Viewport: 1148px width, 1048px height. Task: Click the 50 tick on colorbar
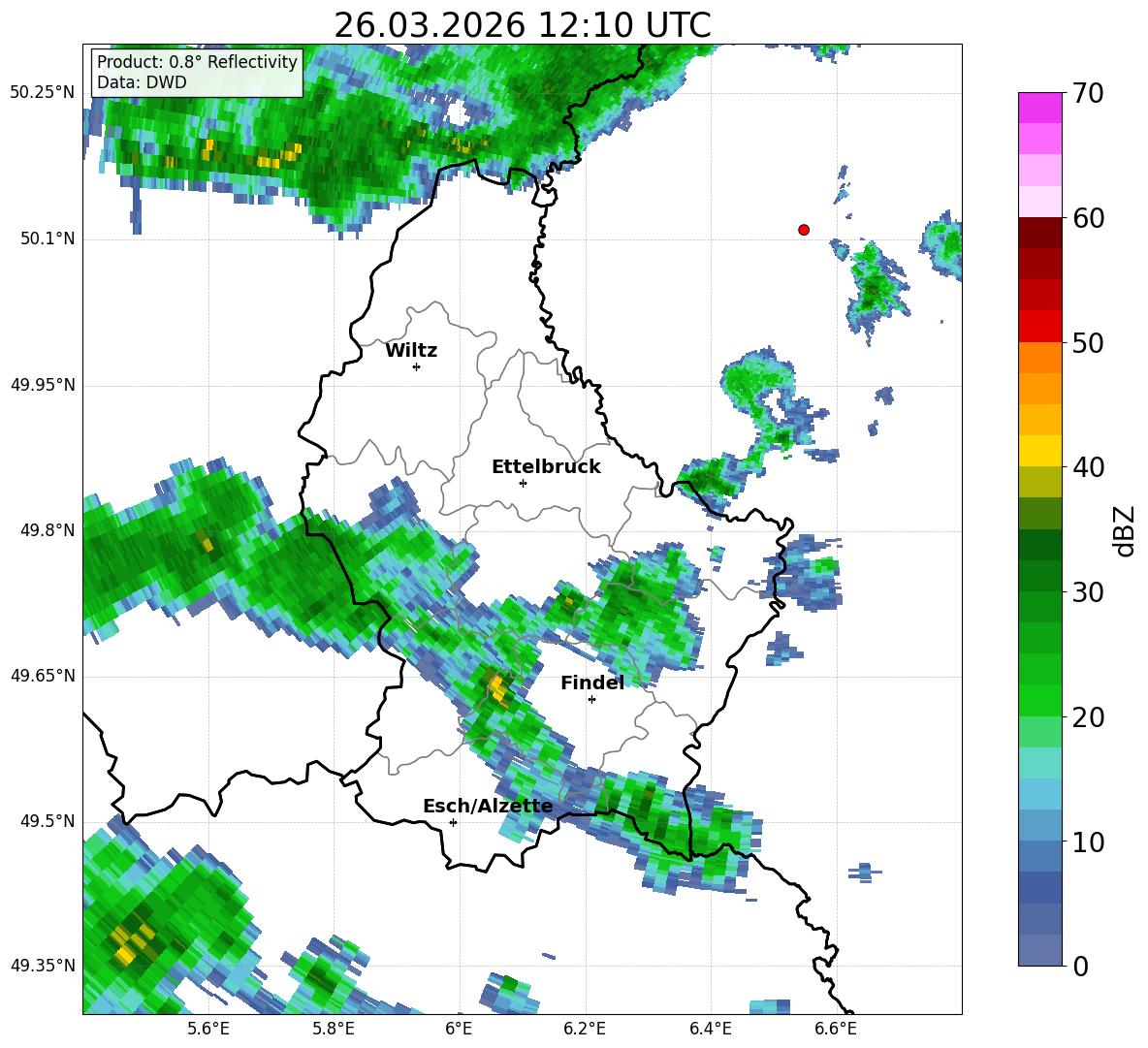click(1088, 343)
